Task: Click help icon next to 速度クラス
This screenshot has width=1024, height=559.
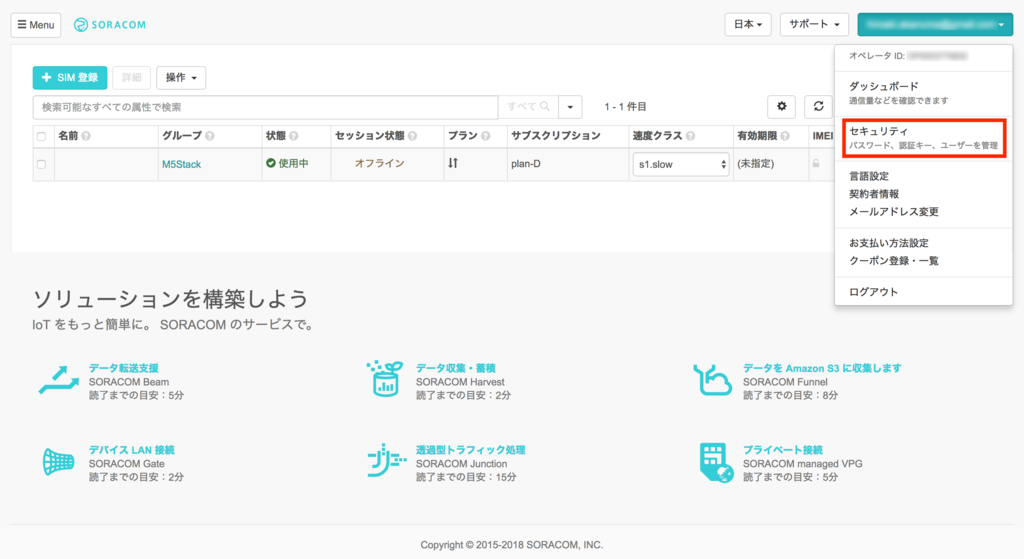Action: coord(690,136)
